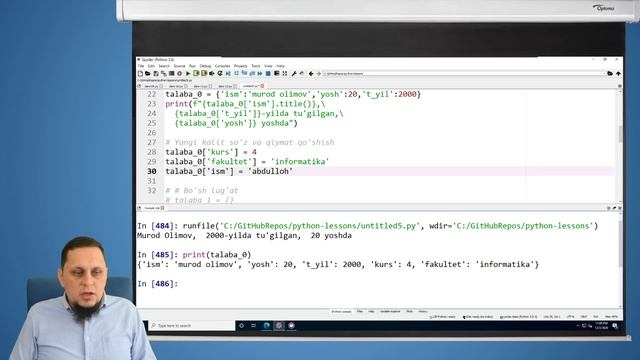
Task: Click the In [486] console prompt
Action: point(158,284)
